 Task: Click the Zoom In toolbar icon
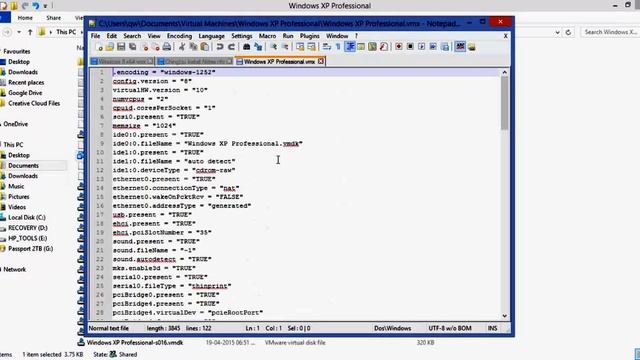coord(273,47)
